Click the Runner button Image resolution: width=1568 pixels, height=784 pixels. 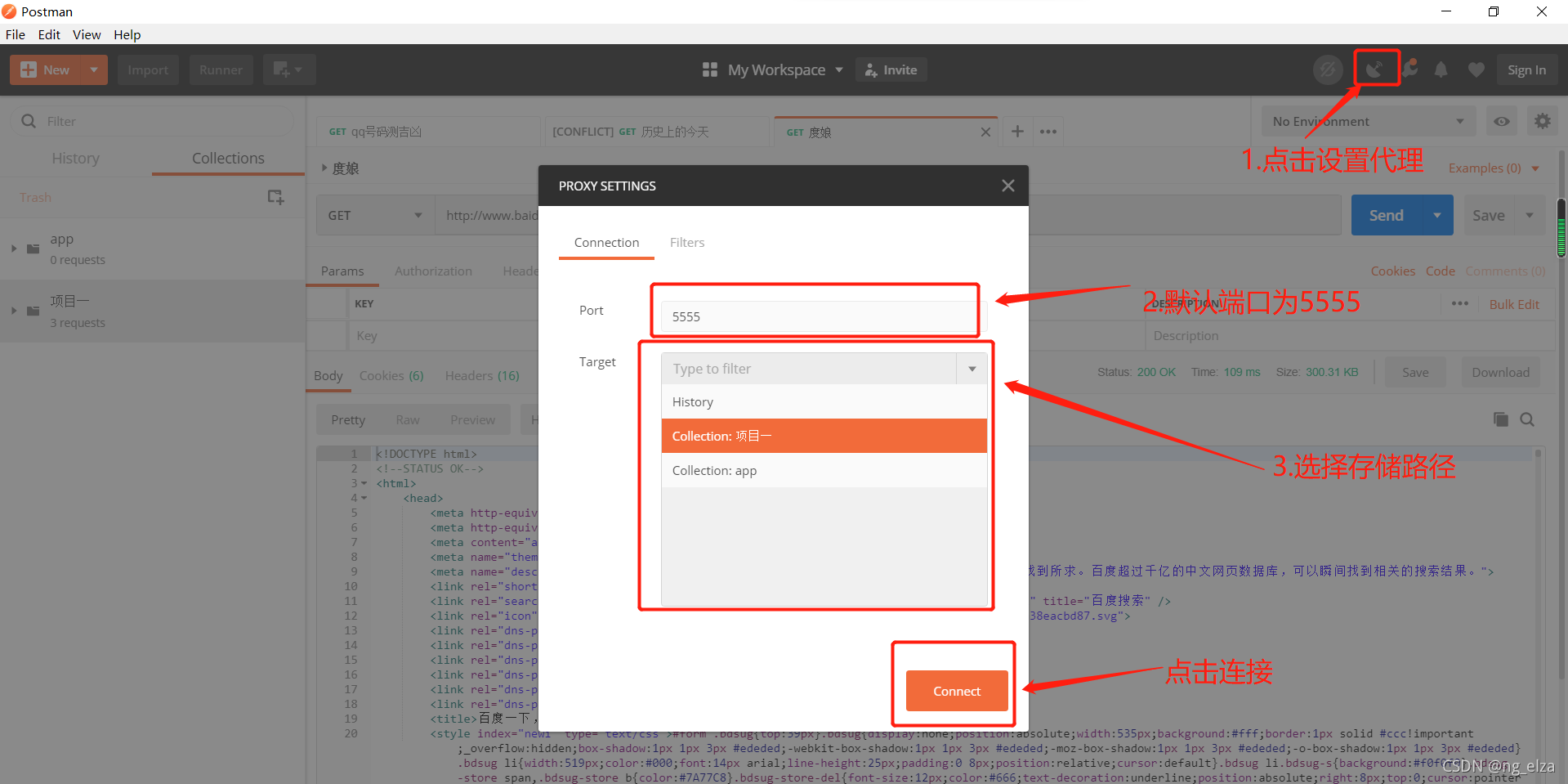click(221, 69)
